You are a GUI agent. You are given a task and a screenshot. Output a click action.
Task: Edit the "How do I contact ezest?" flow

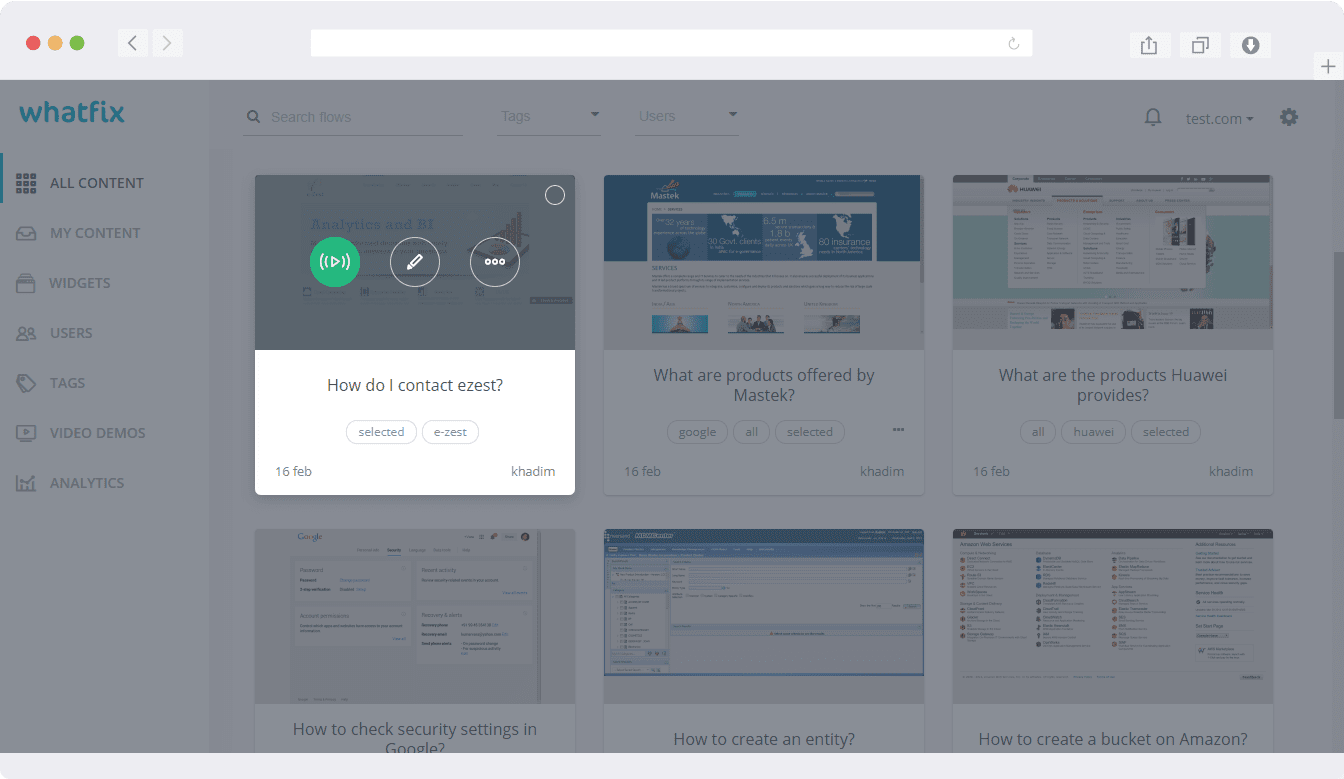(415, 262)
